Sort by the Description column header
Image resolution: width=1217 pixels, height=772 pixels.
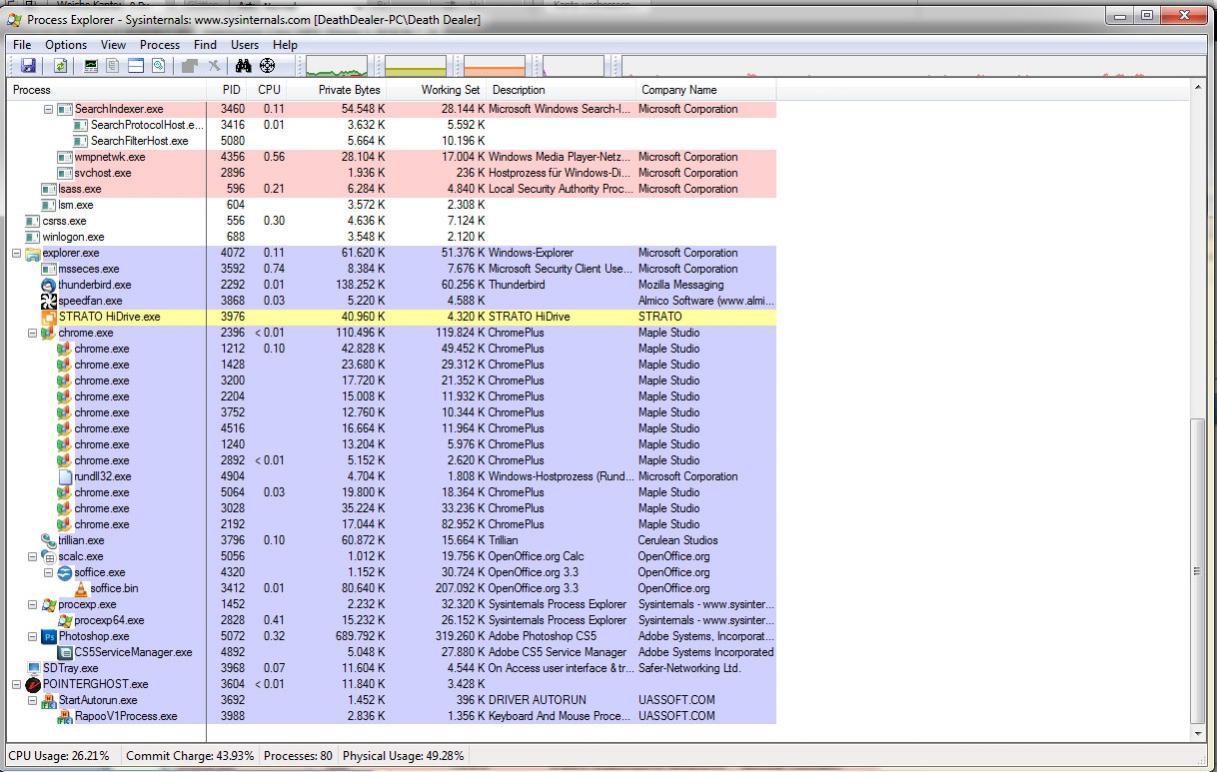(561, 90)
